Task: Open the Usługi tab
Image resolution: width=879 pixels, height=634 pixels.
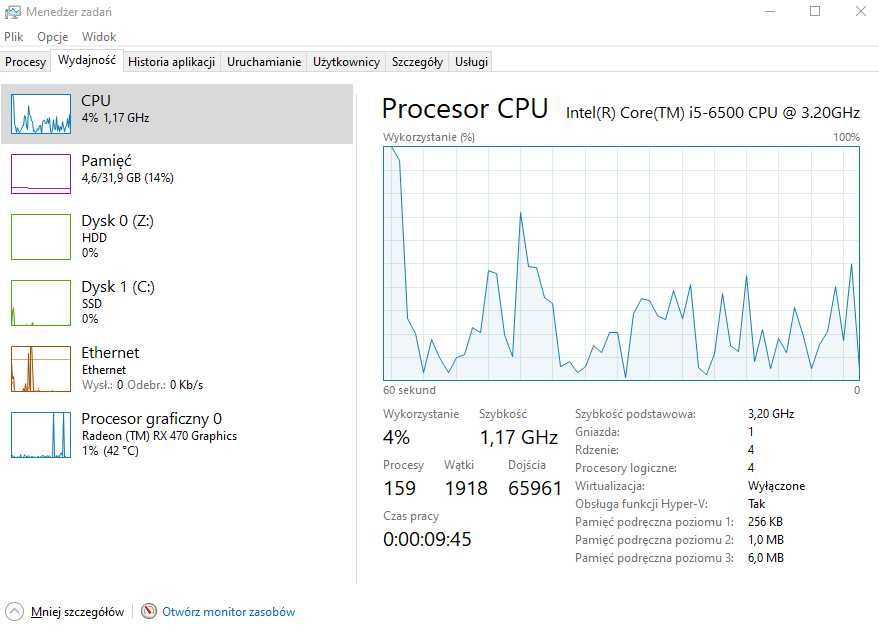Action: point(472,62)
